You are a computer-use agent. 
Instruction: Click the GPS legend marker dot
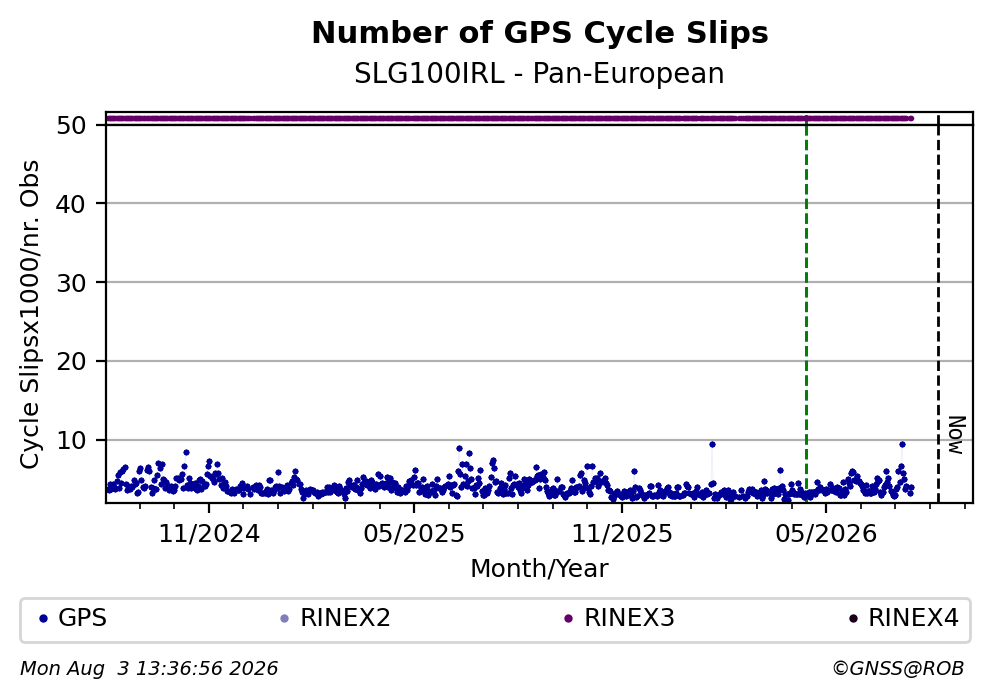click(43, 619)
